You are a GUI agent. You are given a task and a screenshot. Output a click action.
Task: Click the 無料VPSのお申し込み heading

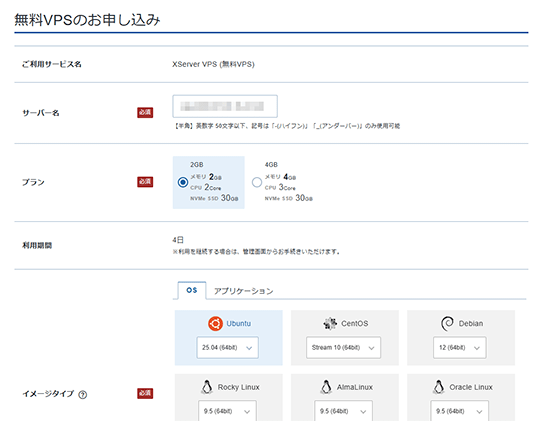pyautogui.click(x=87, y=20)
